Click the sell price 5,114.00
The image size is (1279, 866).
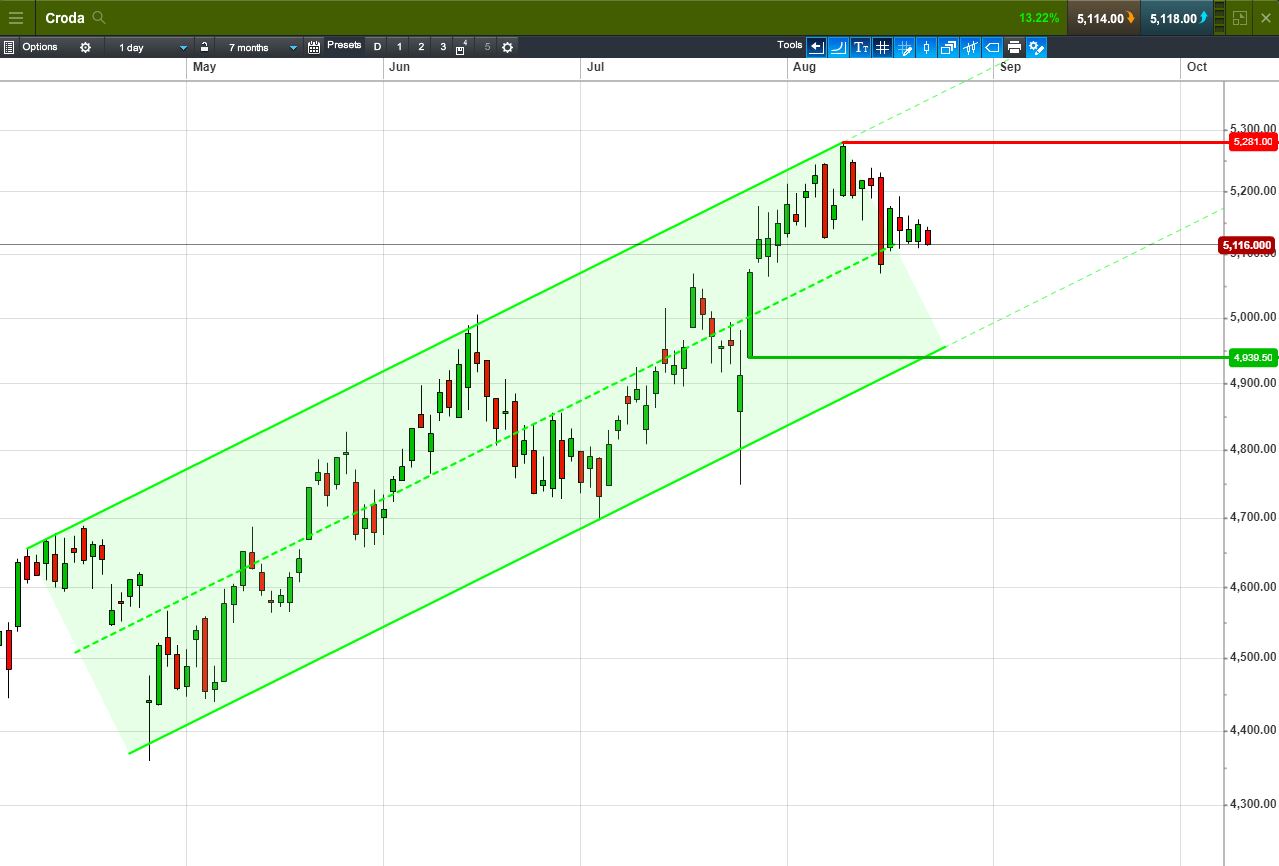(x=1104, y=18)
